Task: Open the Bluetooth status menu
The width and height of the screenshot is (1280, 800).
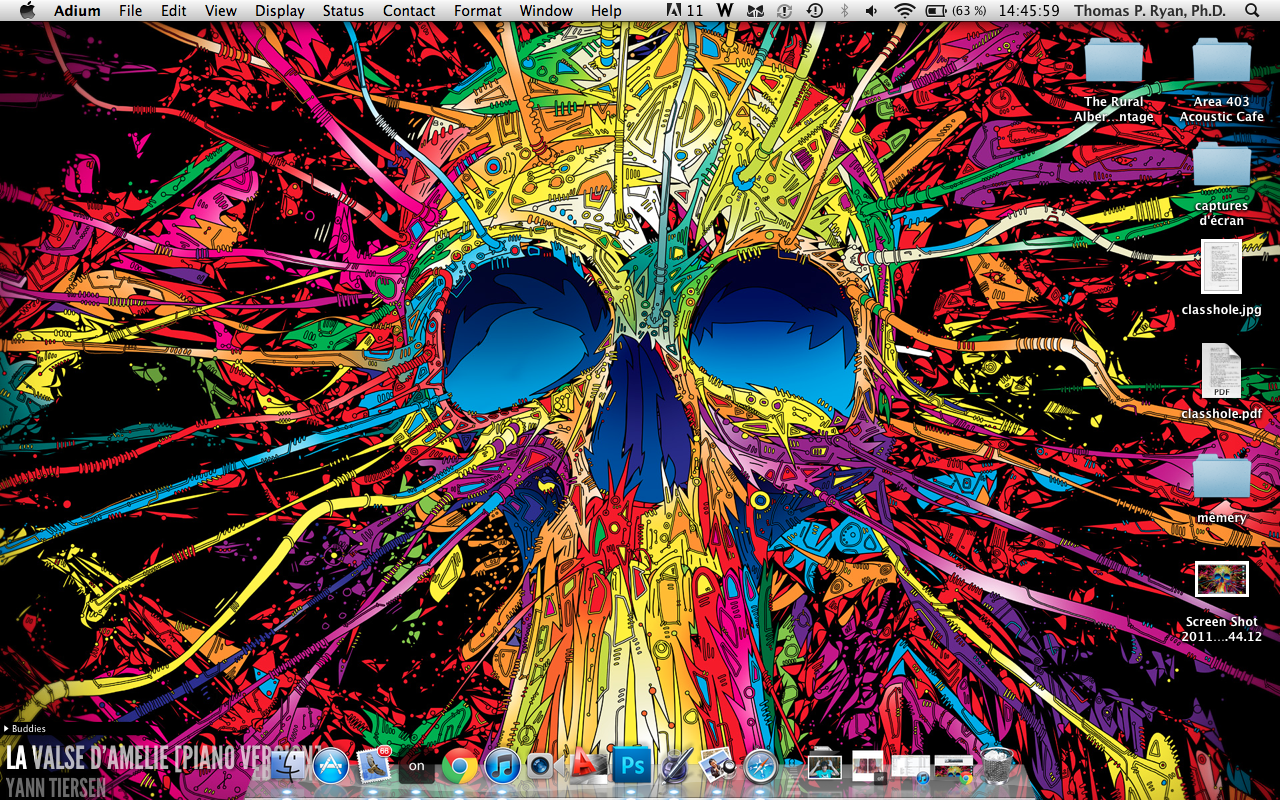Action: [x=844, y=11]
